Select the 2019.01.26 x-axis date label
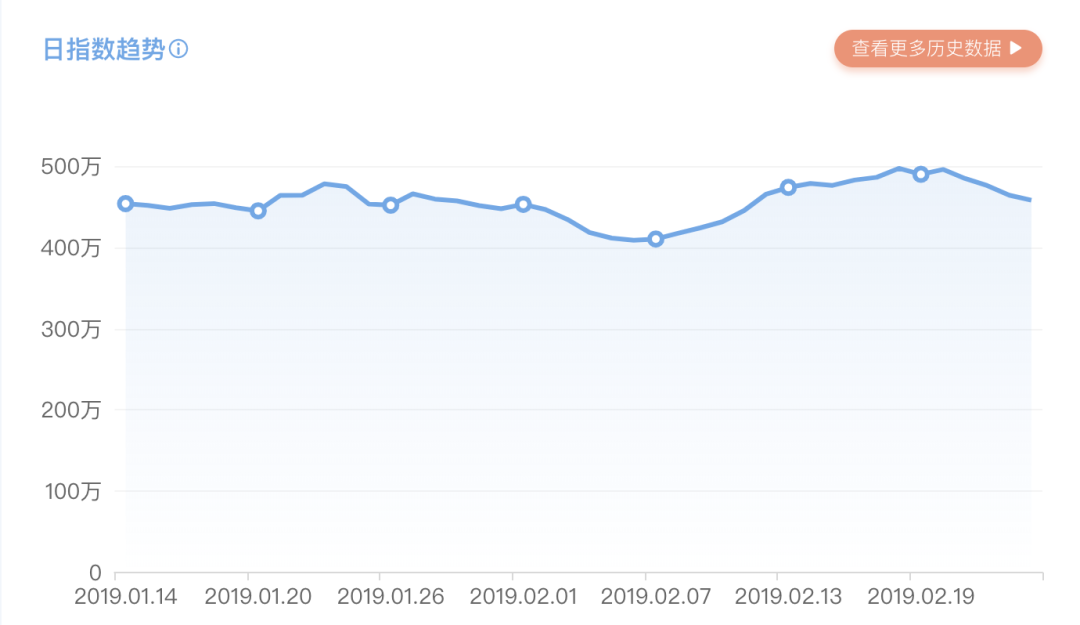The width and height of the screenshot is (1080, 625). pyautogui.click(x=391, y=597)
